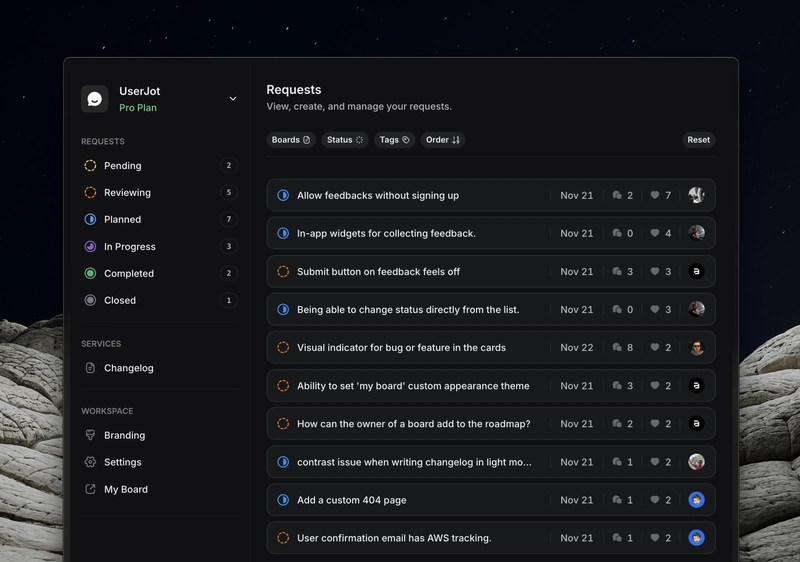Open the Pending requests filter
The image size is (800, 562).
pyautogui.click(x=123, y=166)
